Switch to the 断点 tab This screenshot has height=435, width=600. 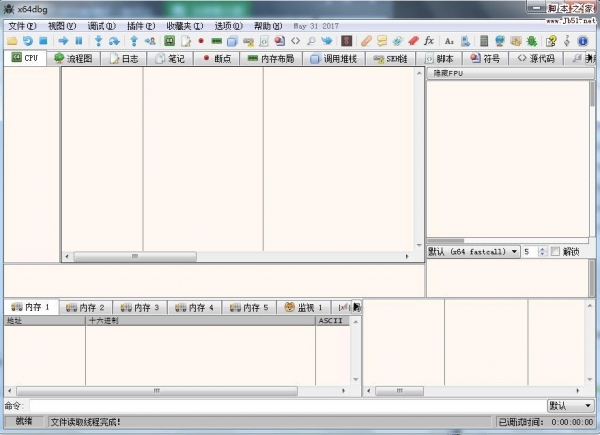pos(215,59)
